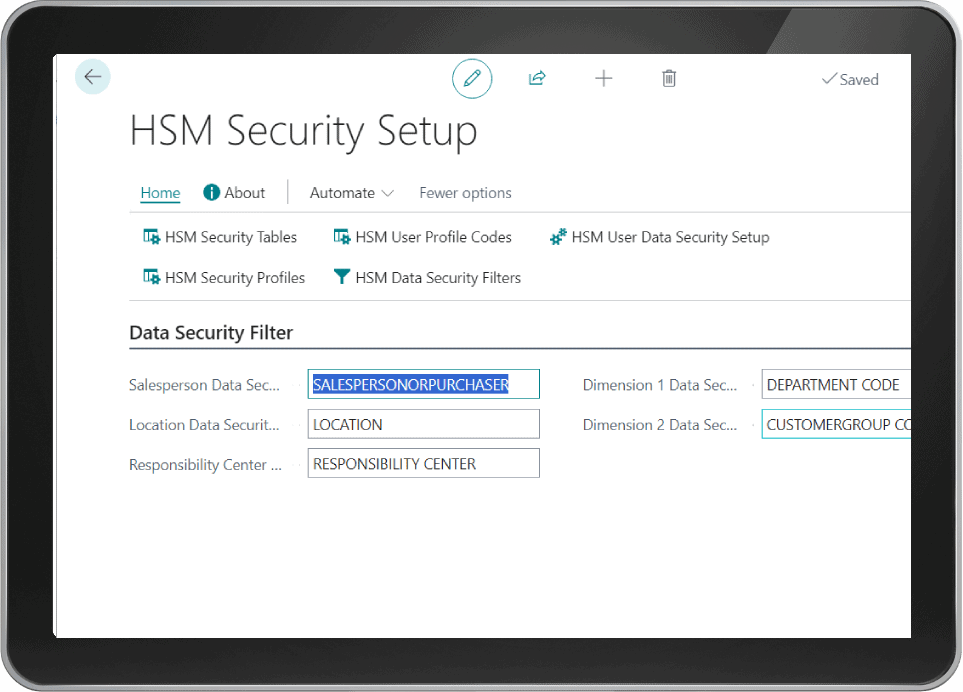This screenshot has width=963, height=692.
Task: Select Fewer options
Action: [466, 193]
